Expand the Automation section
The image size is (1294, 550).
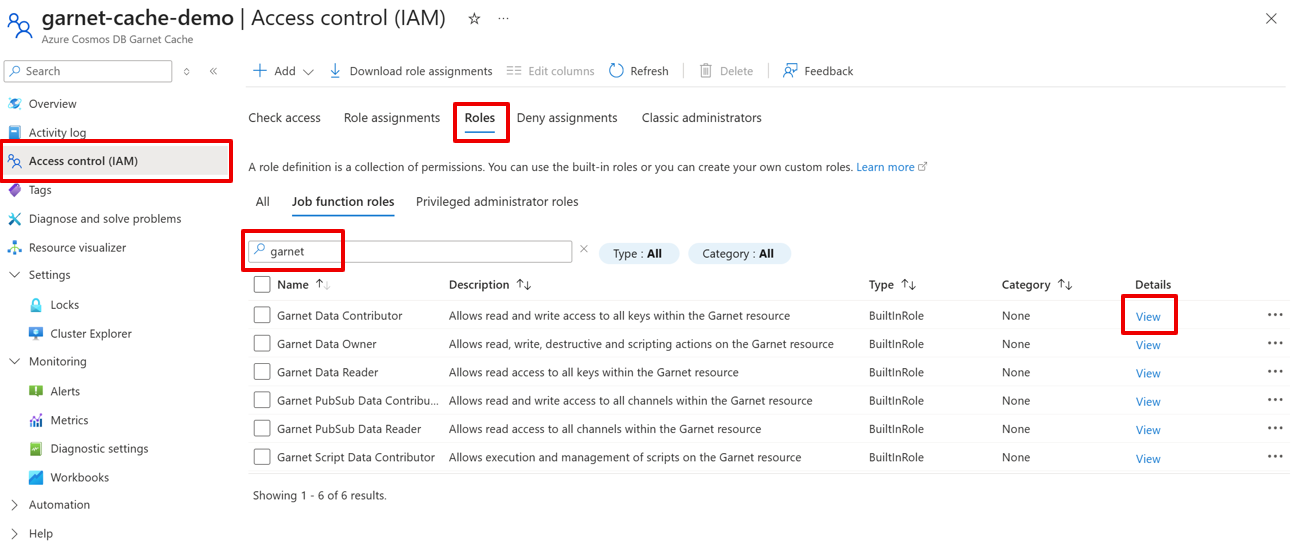tap(14, 505)
